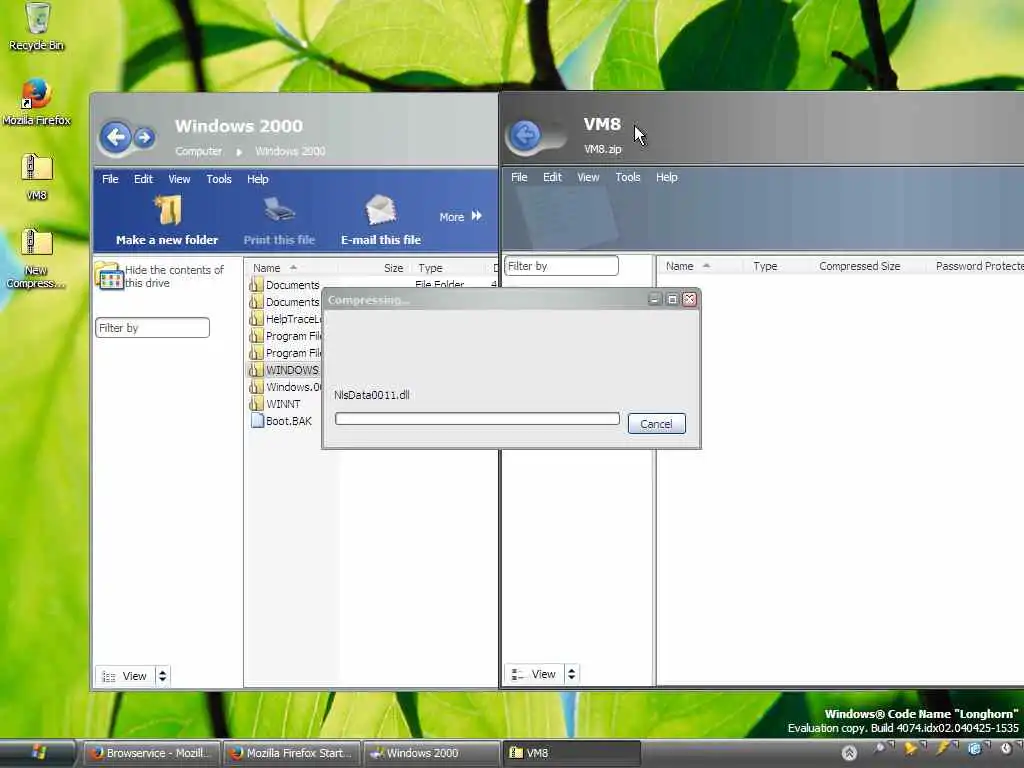Open Edit menu in VM8 window
Screen dimensions: 1024x768
[x=552, y=177]
